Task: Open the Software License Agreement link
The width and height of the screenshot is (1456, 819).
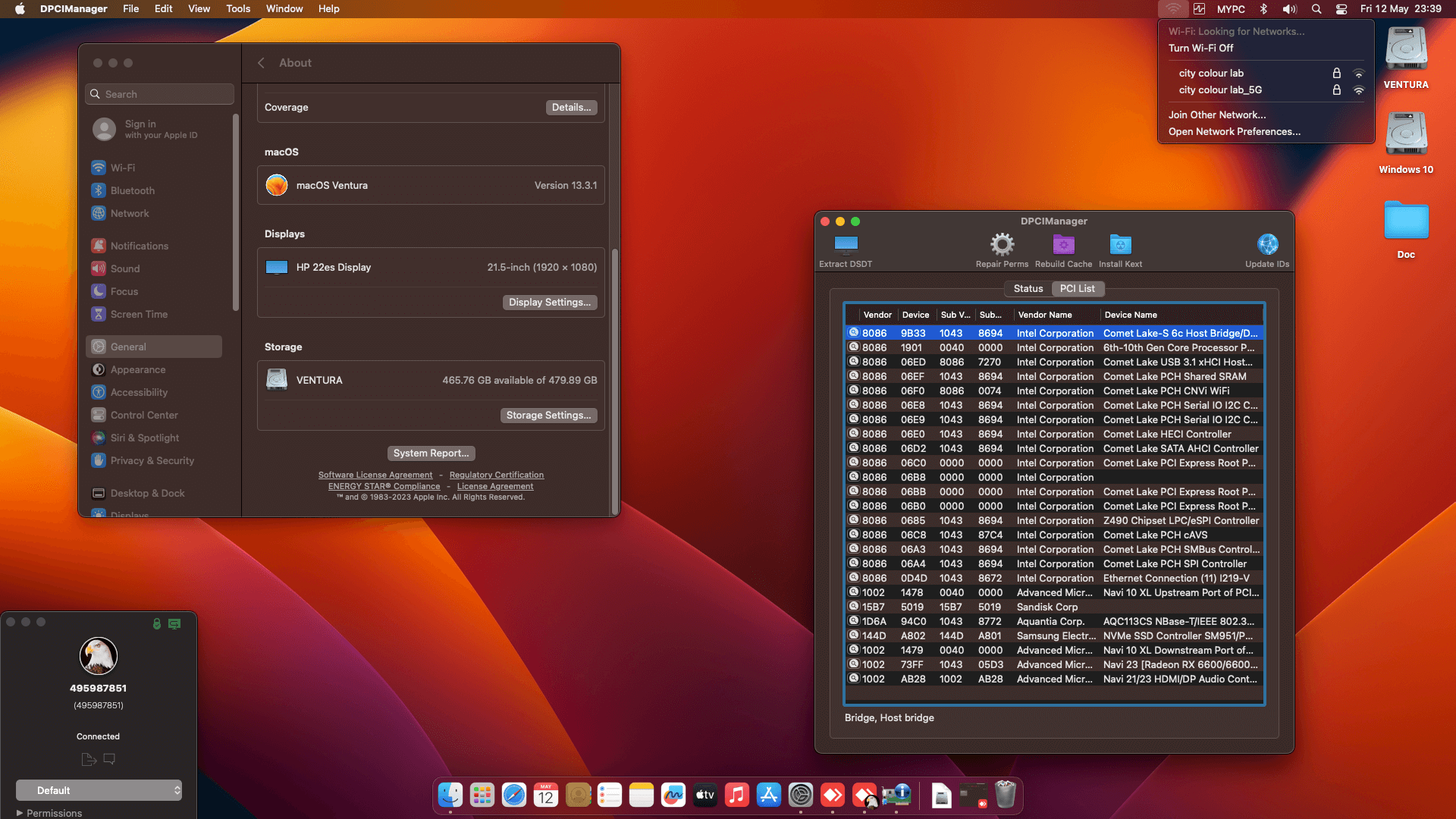Action: point(375,475)
